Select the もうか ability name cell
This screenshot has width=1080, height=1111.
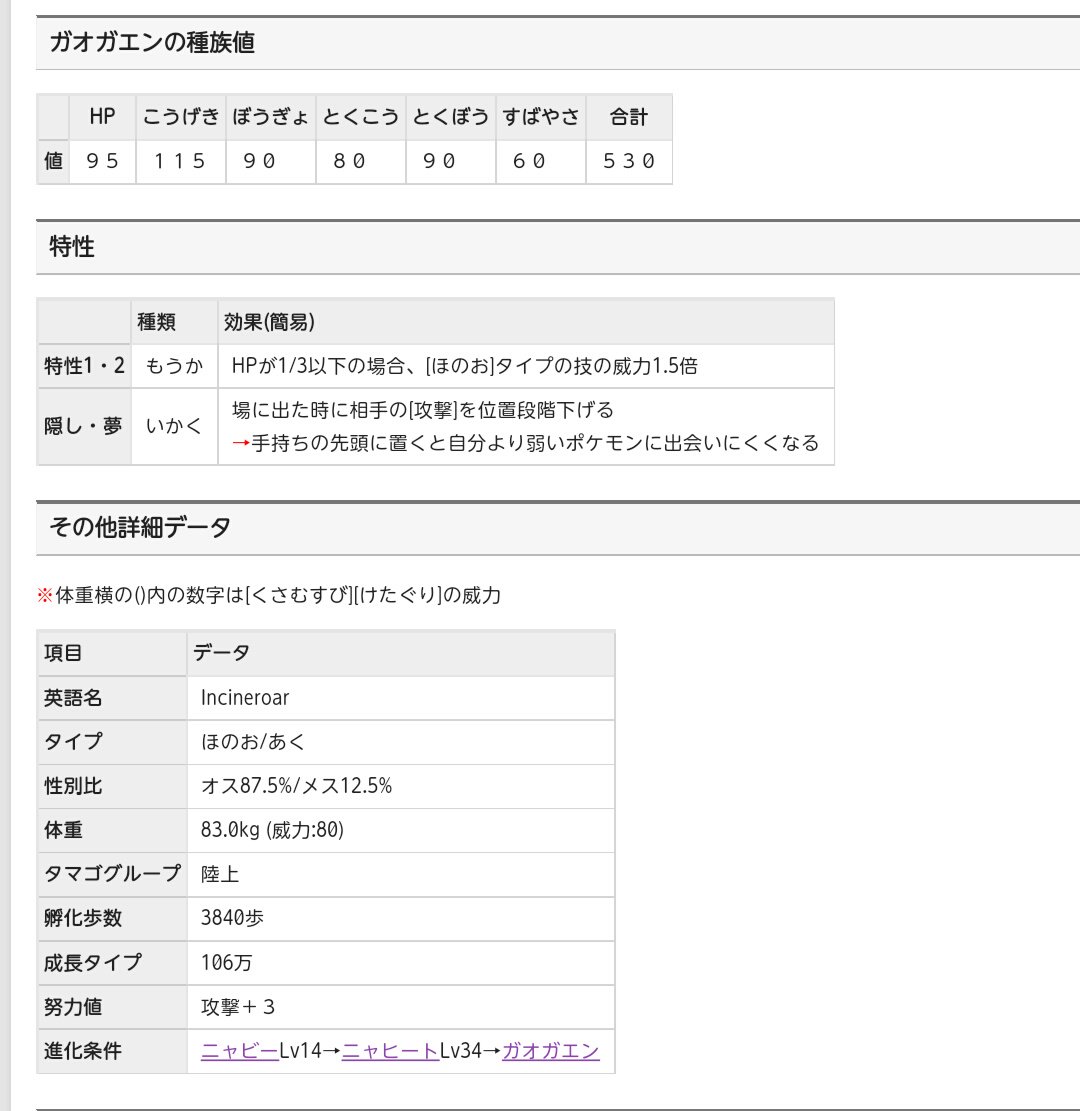tap(174, 366)
